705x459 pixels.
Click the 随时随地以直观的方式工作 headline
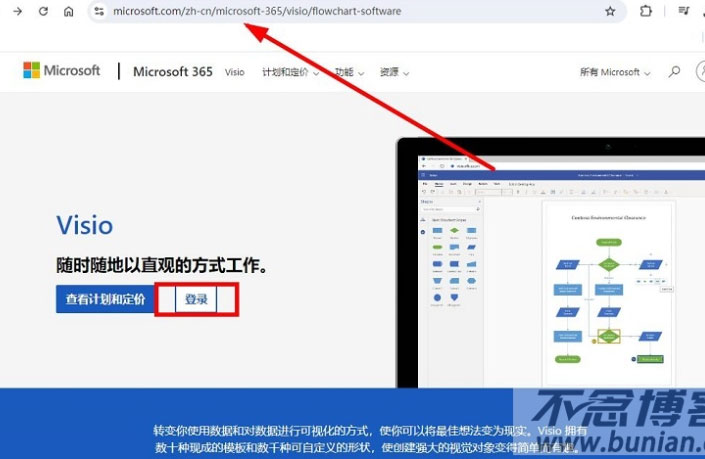tap(162, 265)
